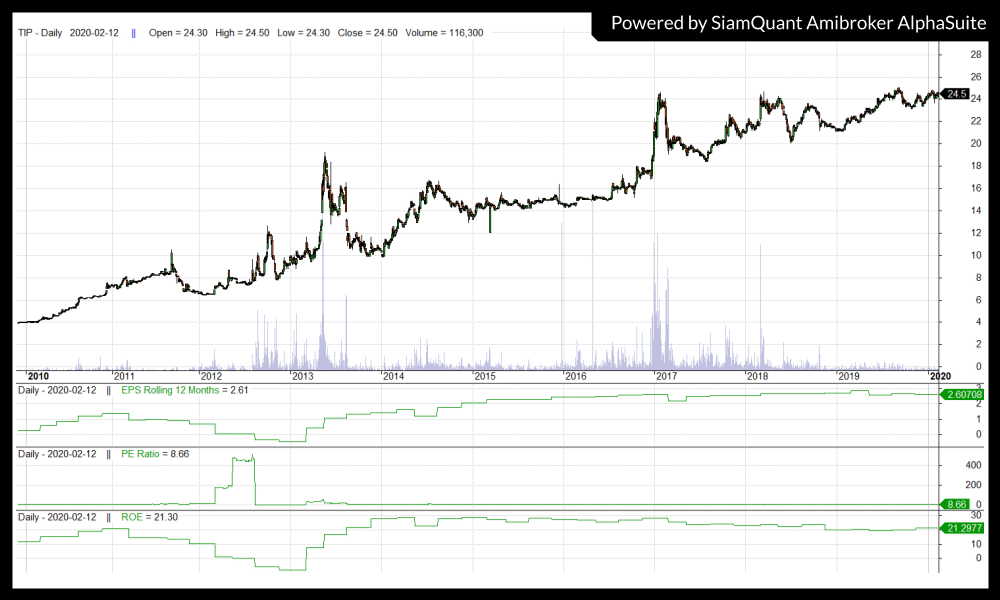Click the separator icon in the ROE pane header

pos(108,517)
